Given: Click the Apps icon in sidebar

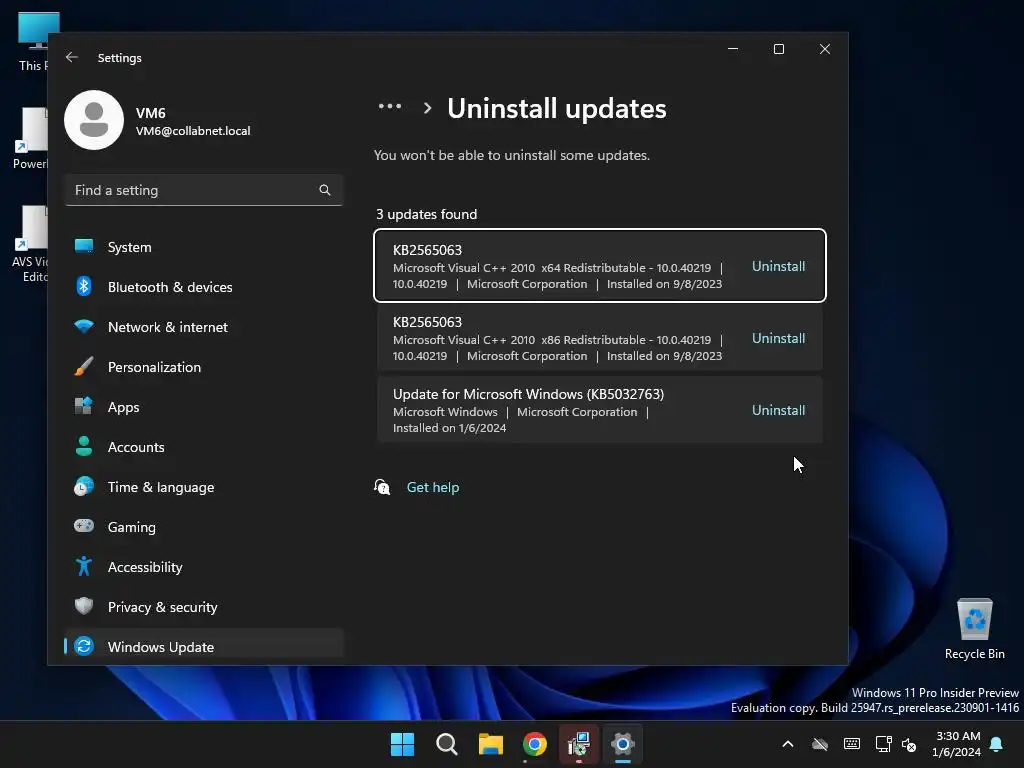Looking at the screenshot, I should click(84, 406).
